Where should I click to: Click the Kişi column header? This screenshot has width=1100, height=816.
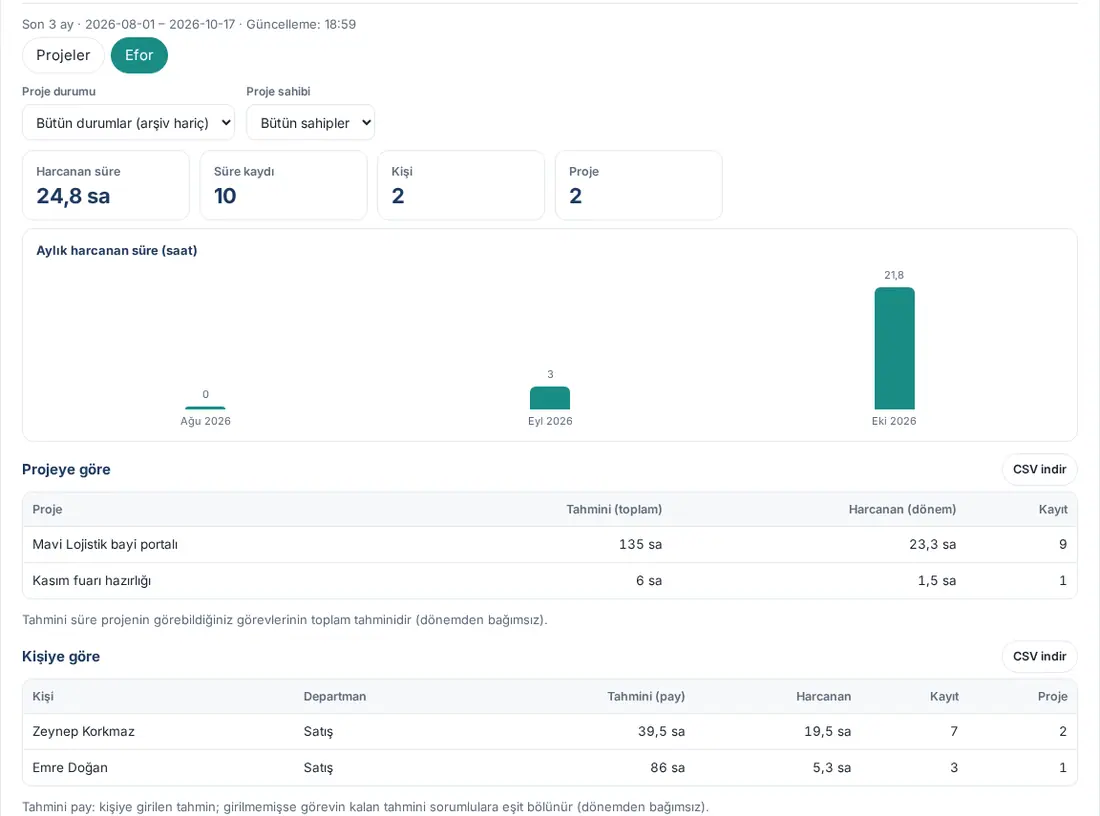click(x=43, y=697)
